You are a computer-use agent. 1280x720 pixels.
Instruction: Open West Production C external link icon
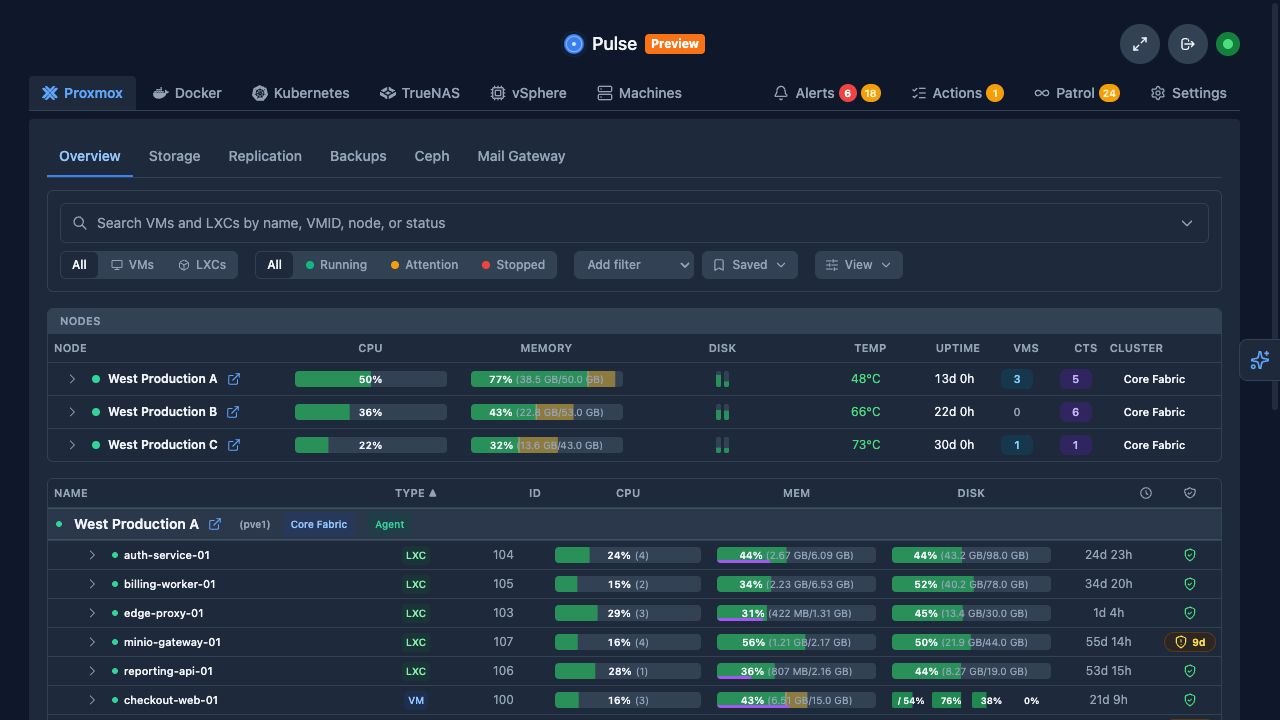[x=234, y=445]
